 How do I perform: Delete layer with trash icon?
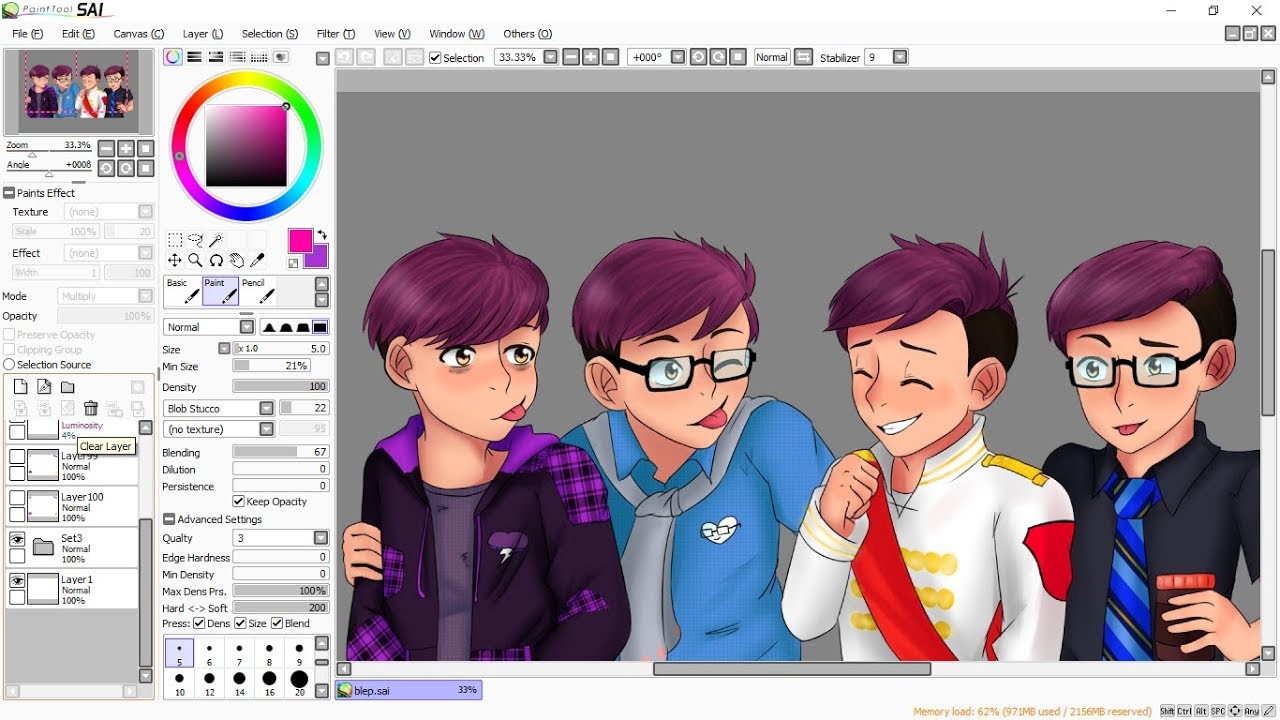pyautogui.click(x=91, y=408)
